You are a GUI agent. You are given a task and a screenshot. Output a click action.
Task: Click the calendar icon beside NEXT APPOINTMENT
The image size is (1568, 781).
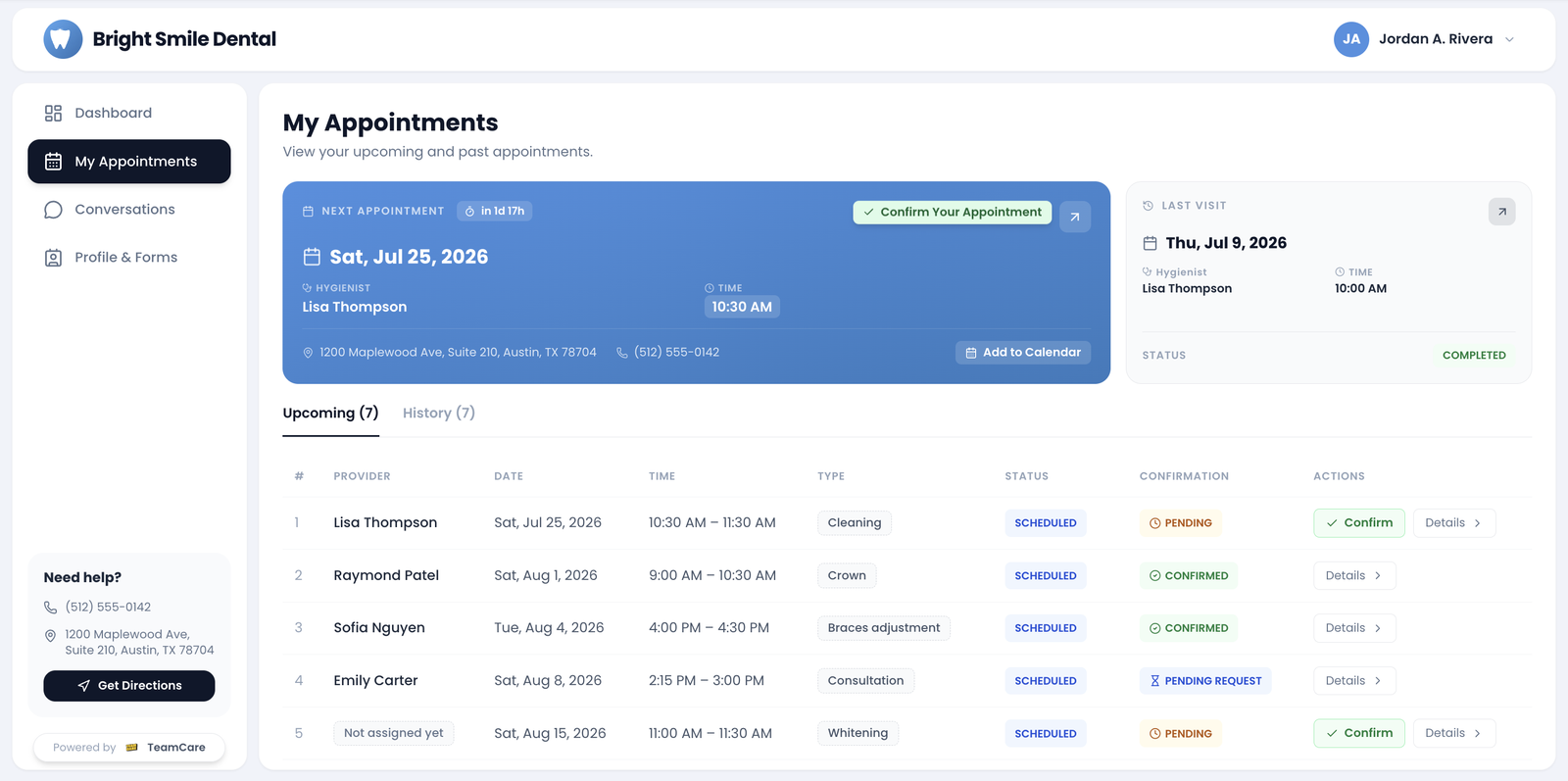click(308, 212)
